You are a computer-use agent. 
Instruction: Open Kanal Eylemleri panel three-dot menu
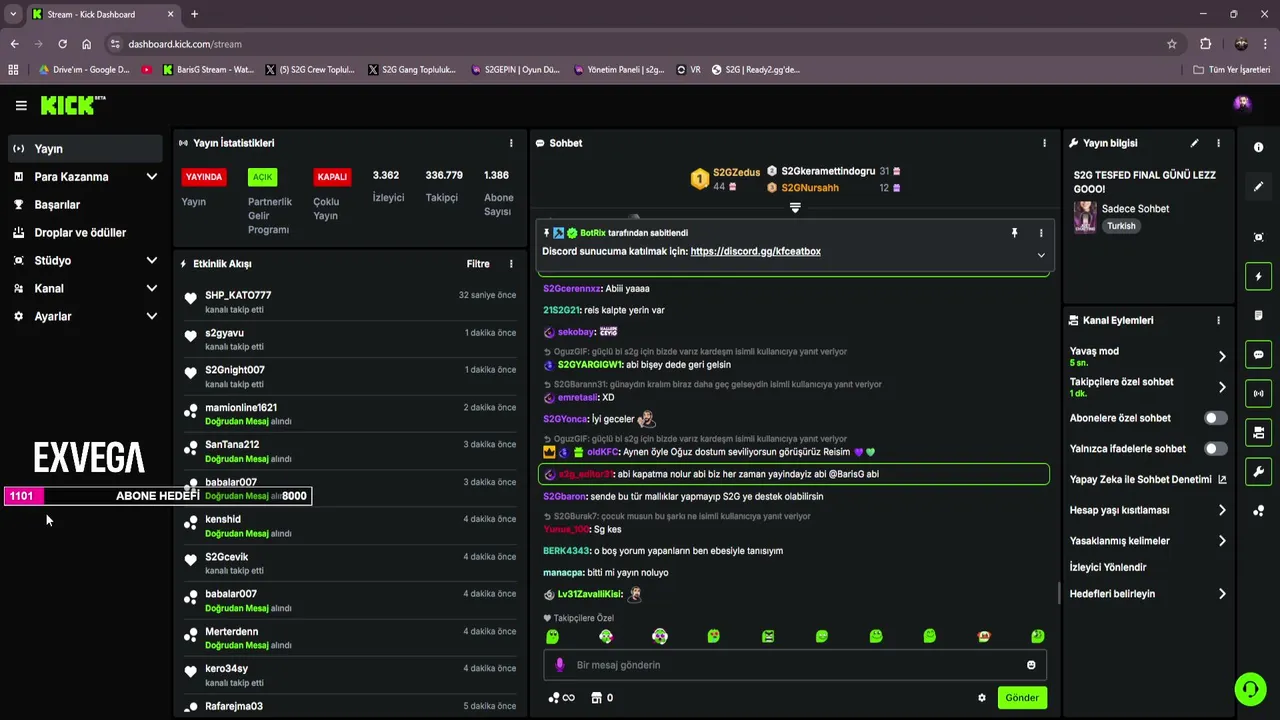(x=1218, y=320)
